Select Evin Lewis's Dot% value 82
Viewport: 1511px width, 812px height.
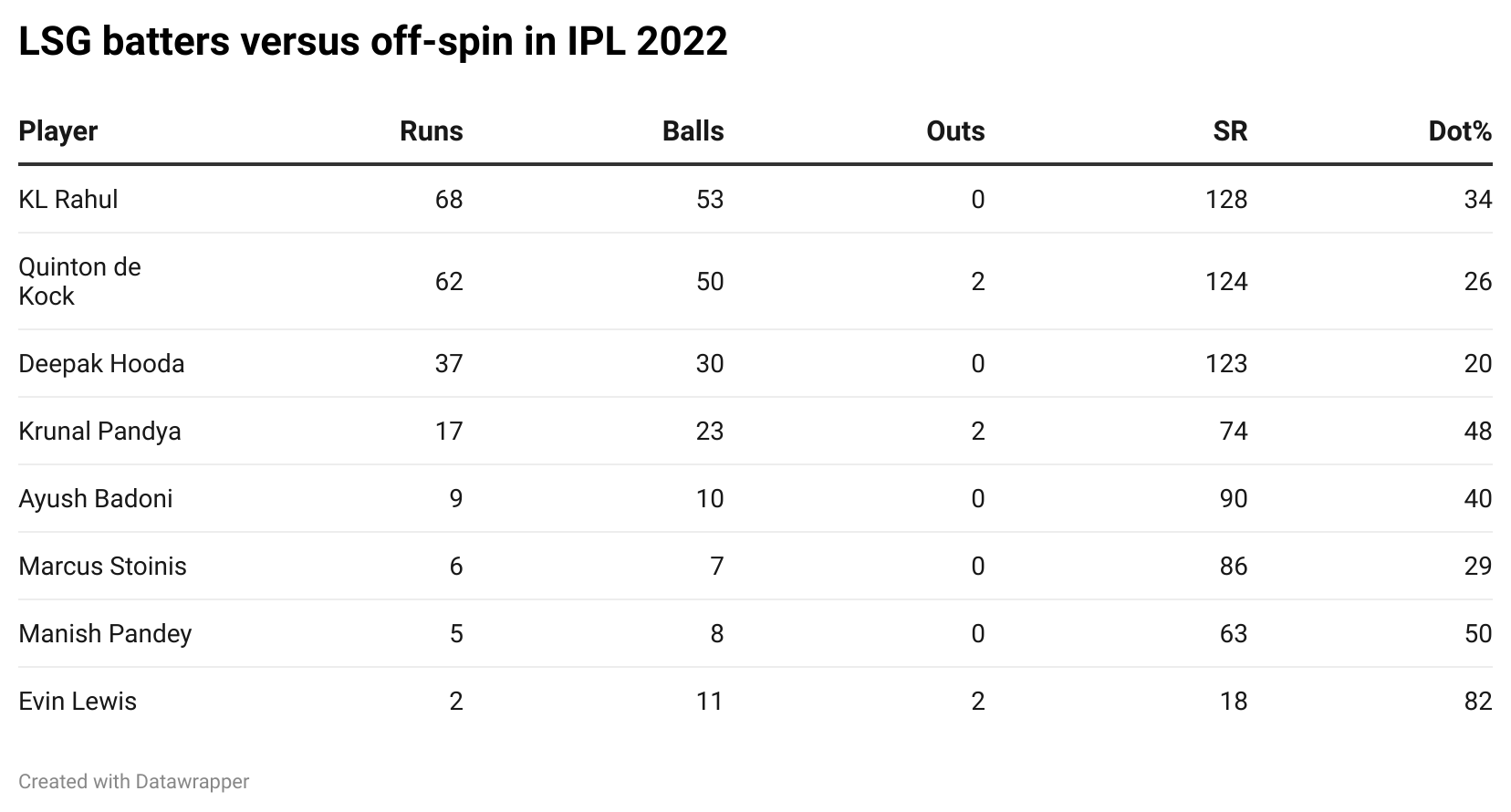pyautogui.click(x=1477, y=701)
